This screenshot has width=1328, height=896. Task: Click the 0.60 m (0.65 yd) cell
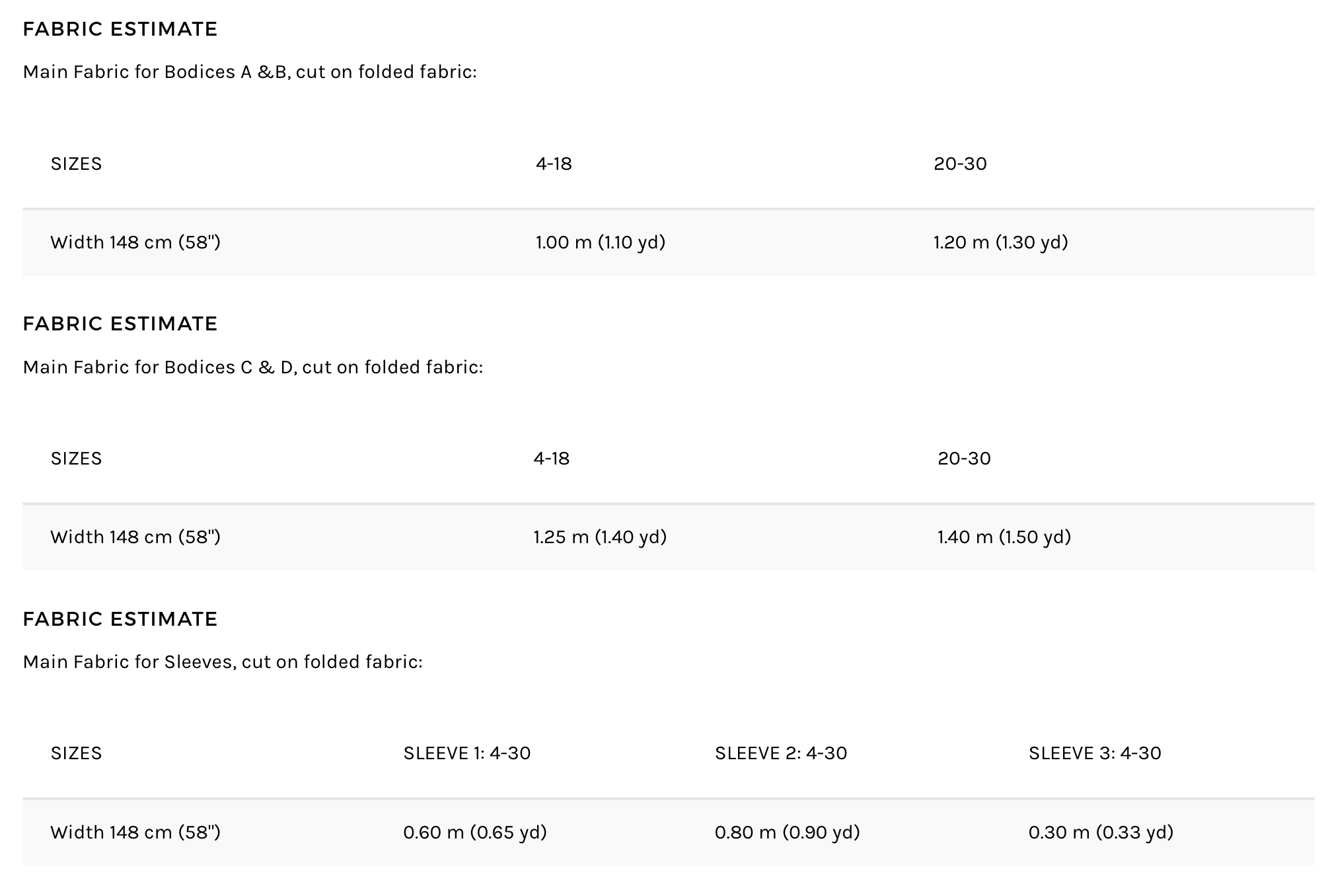(475, 832)
